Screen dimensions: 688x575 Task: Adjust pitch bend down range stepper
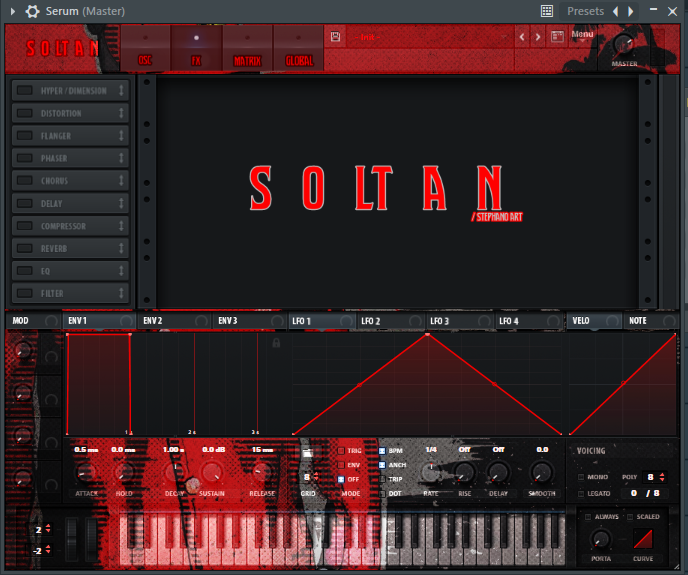tap(48, 549)
